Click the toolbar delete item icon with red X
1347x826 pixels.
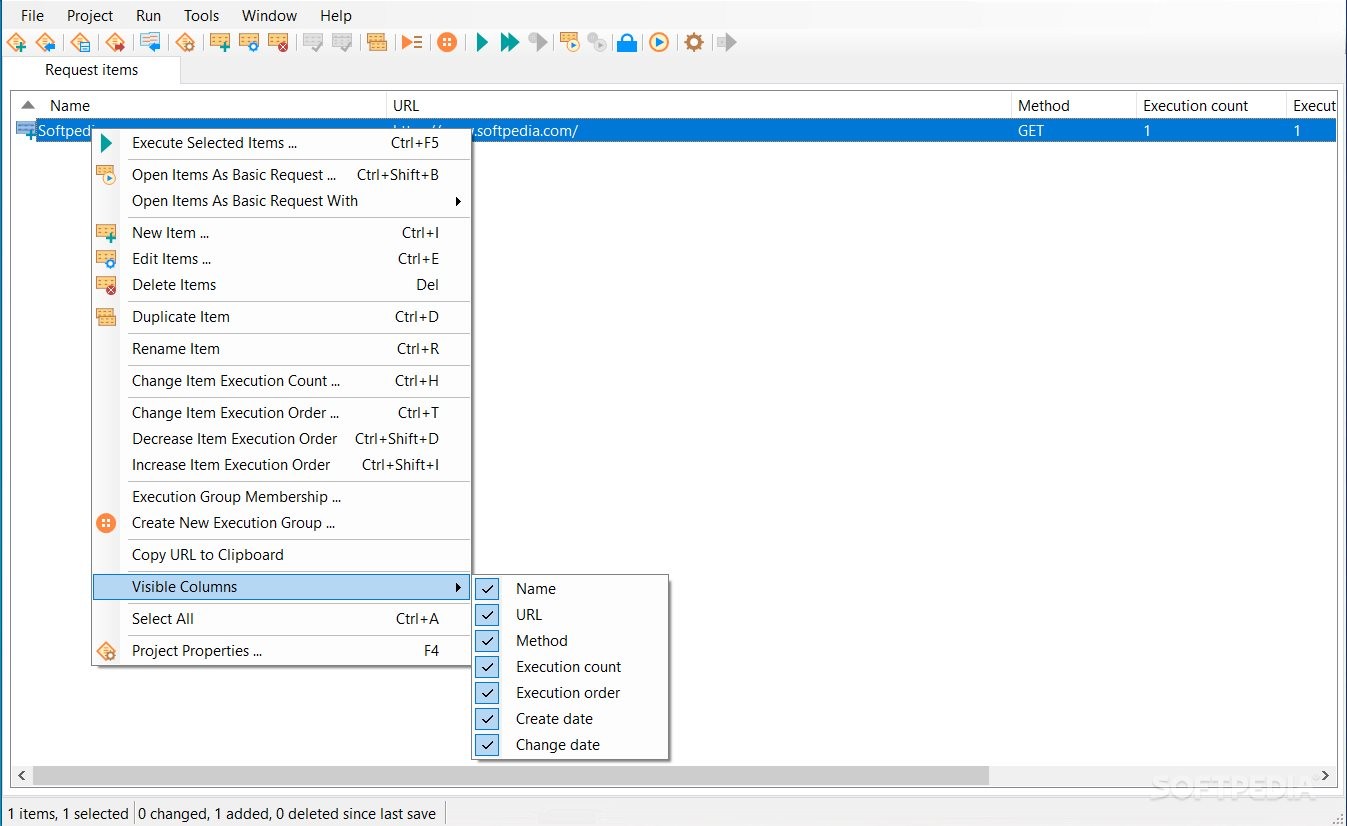coord(278,42)
